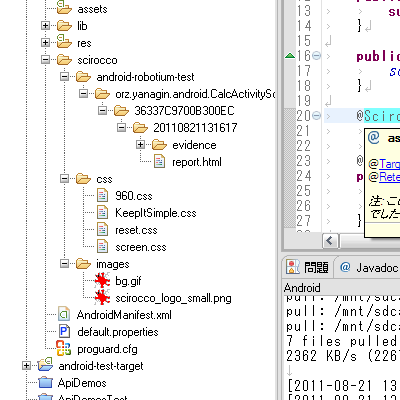Click the default.properties file icon
Image resolution: width=400 pixels, height=400 pixels.
64,332
